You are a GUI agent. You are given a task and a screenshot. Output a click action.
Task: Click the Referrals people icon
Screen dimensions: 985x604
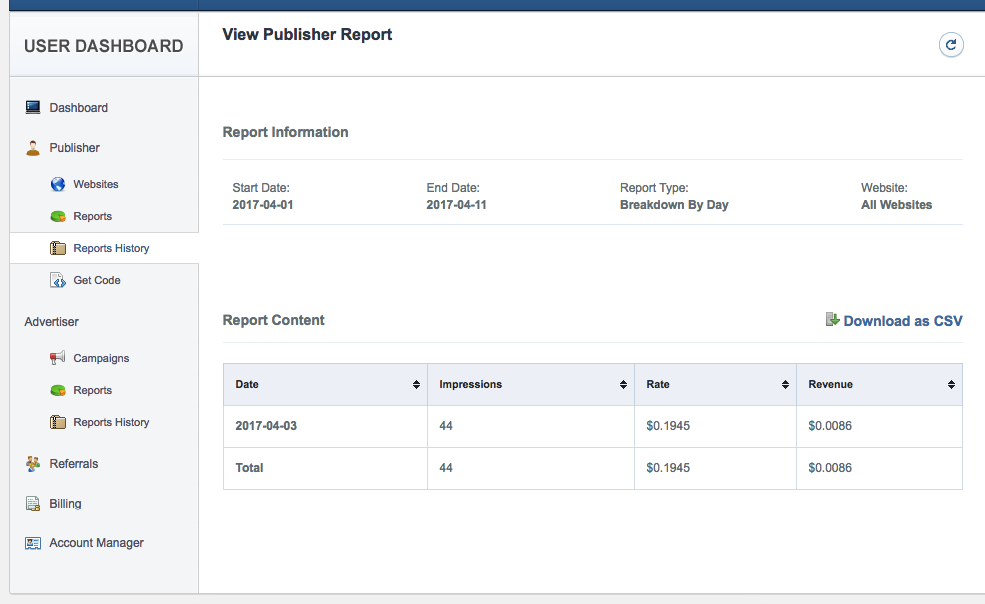pos(33,464)
